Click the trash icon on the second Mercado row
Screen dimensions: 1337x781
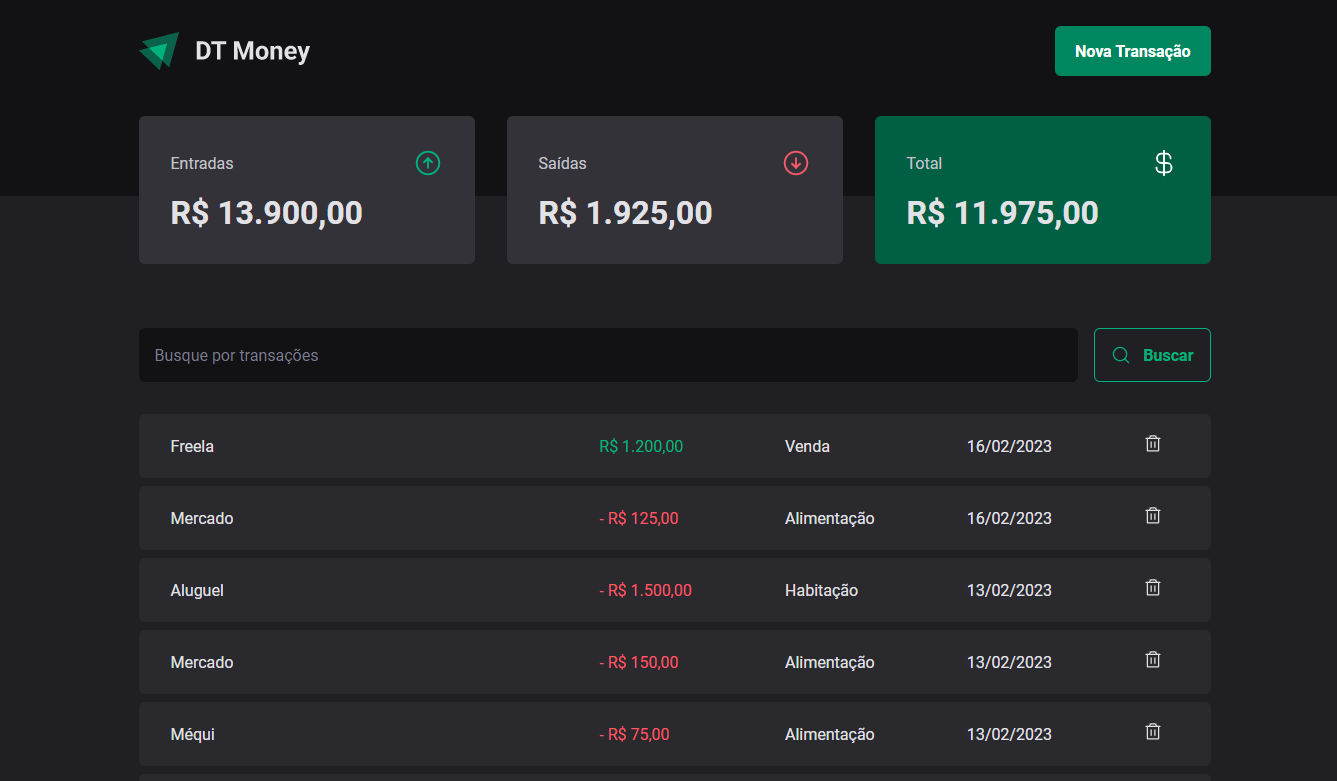[1152, 659]
